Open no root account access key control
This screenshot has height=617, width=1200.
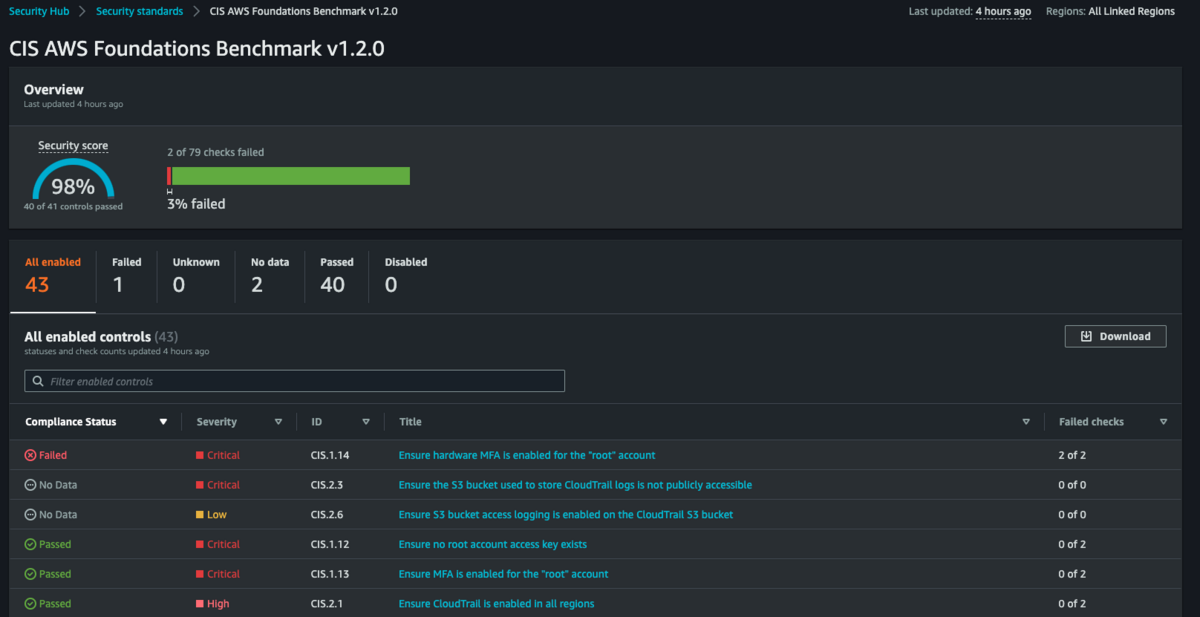493,545
